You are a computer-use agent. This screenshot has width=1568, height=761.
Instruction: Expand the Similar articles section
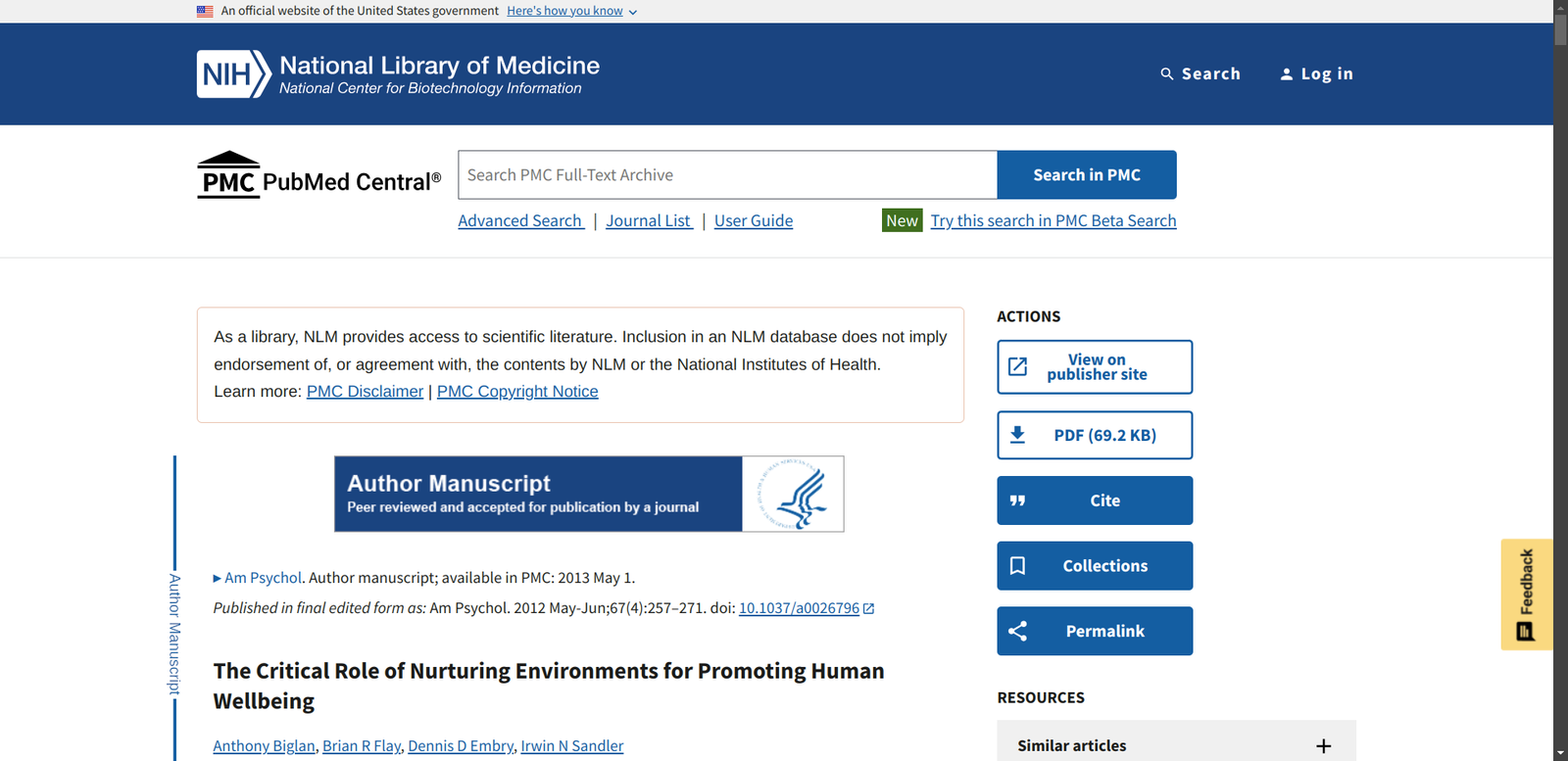pos(1322,746)
